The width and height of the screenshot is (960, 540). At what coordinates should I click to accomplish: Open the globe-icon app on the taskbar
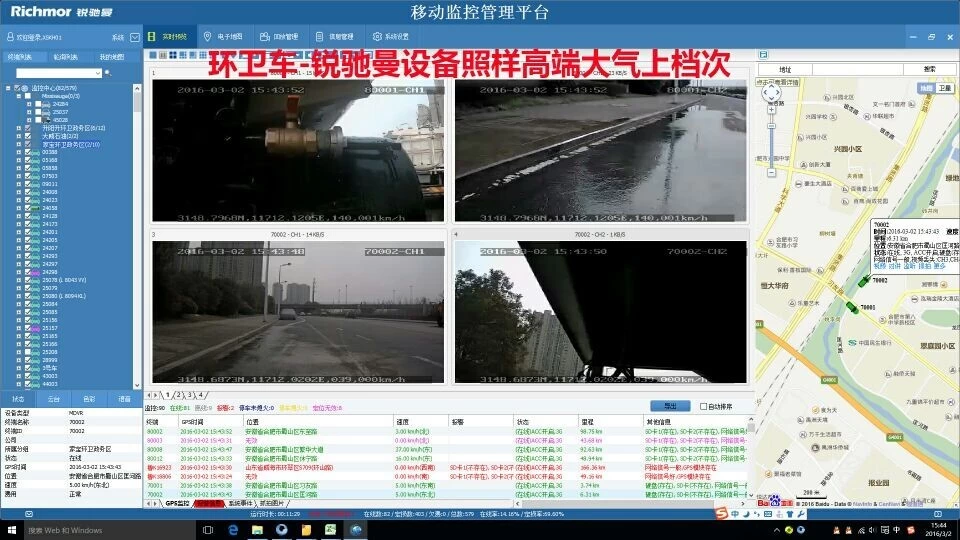click(x=356, y=530)
